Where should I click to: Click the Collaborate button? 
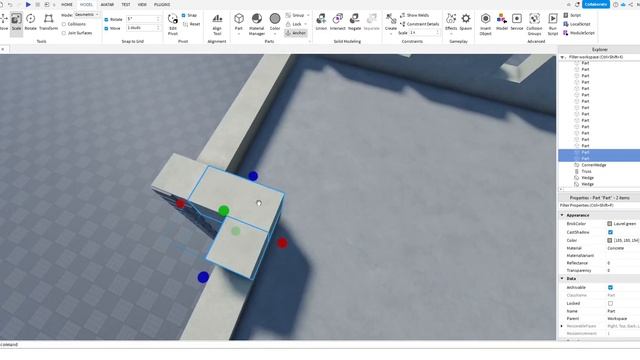(x=596, y=4)
